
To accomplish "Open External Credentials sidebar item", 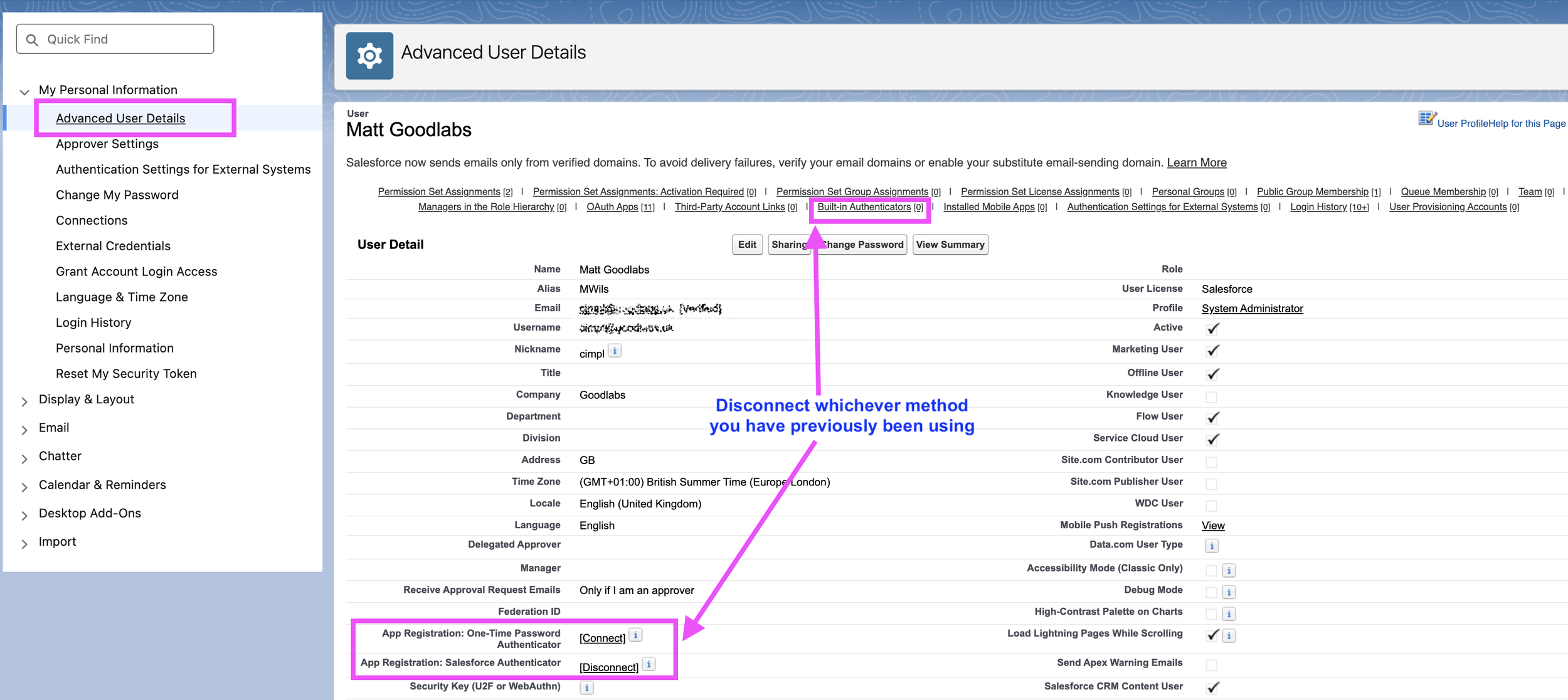I will [x=113, y=246].
